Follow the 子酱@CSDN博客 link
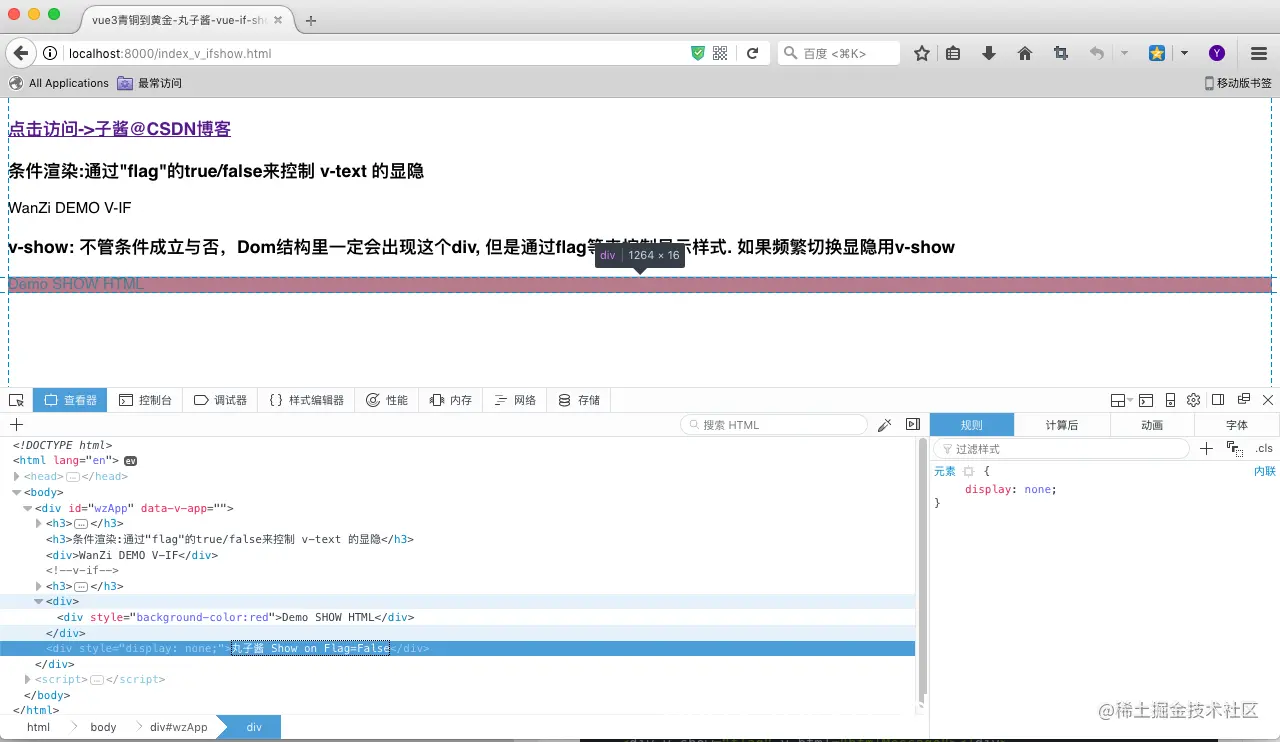The image size is (1280, 742). tap(119, 128)
